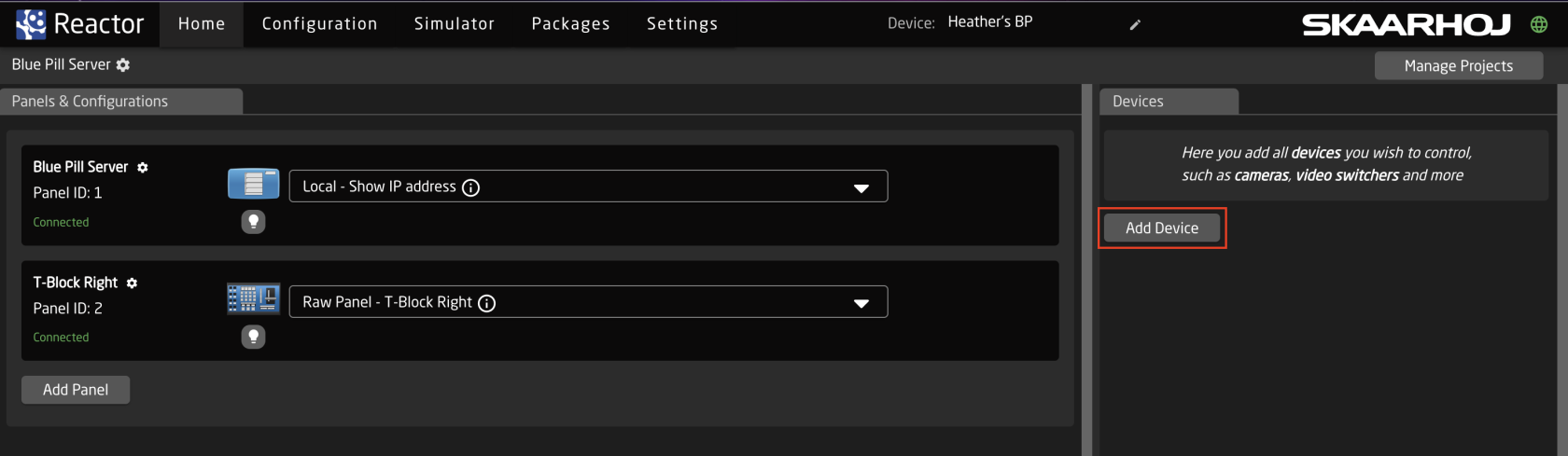Viewport: 1568px width, 456px height.
Task: Click the Panel ID: 1 text
Action: click(x=67, y=193)
